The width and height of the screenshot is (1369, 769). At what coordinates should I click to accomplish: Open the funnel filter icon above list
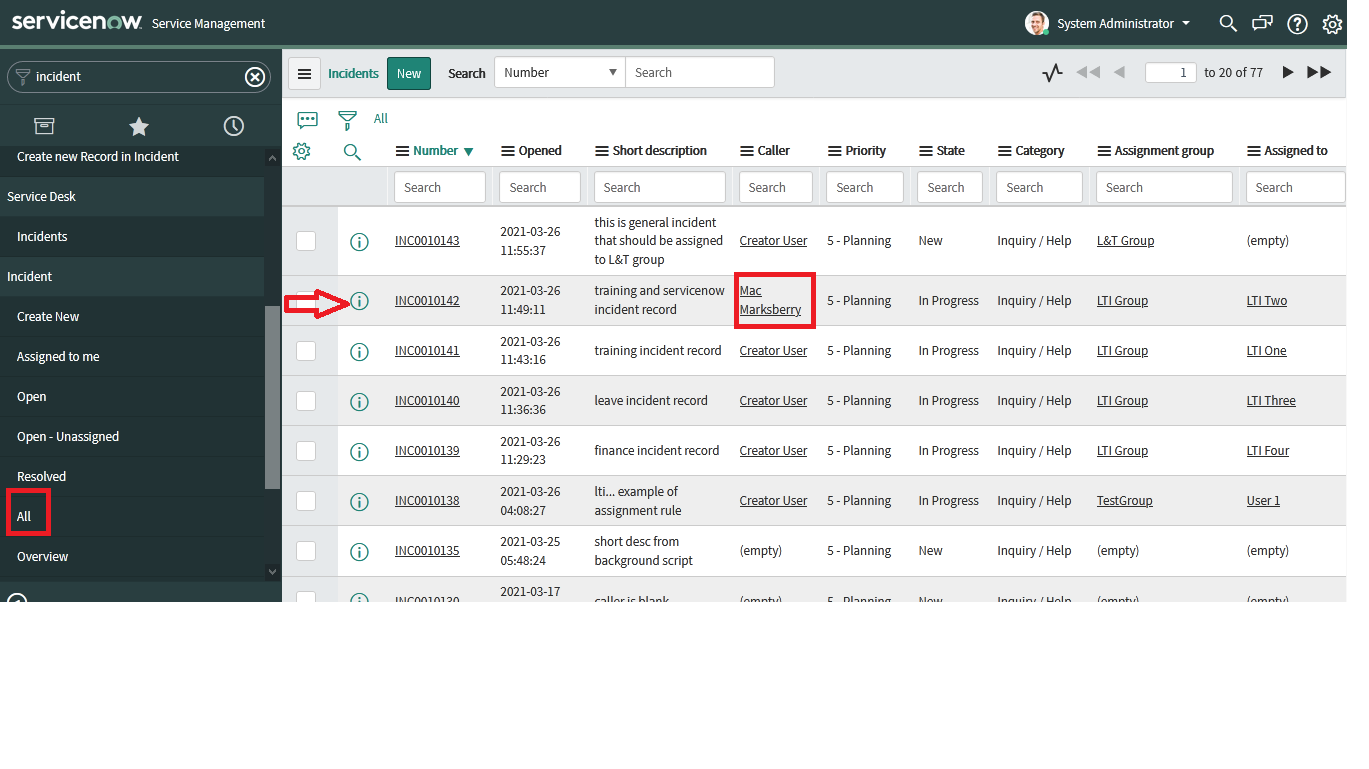(347, 120)
